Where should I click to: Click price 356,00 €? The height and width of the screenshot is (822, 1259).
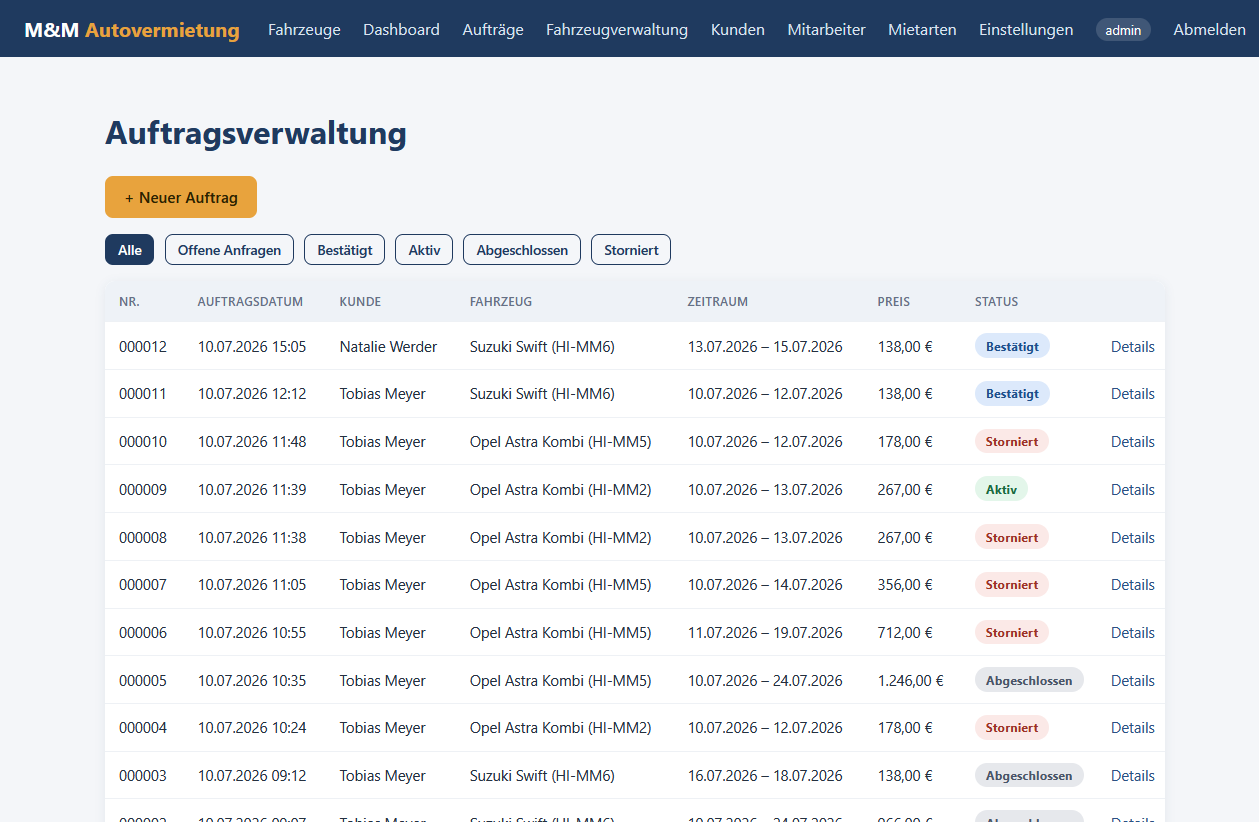(905, 585)
